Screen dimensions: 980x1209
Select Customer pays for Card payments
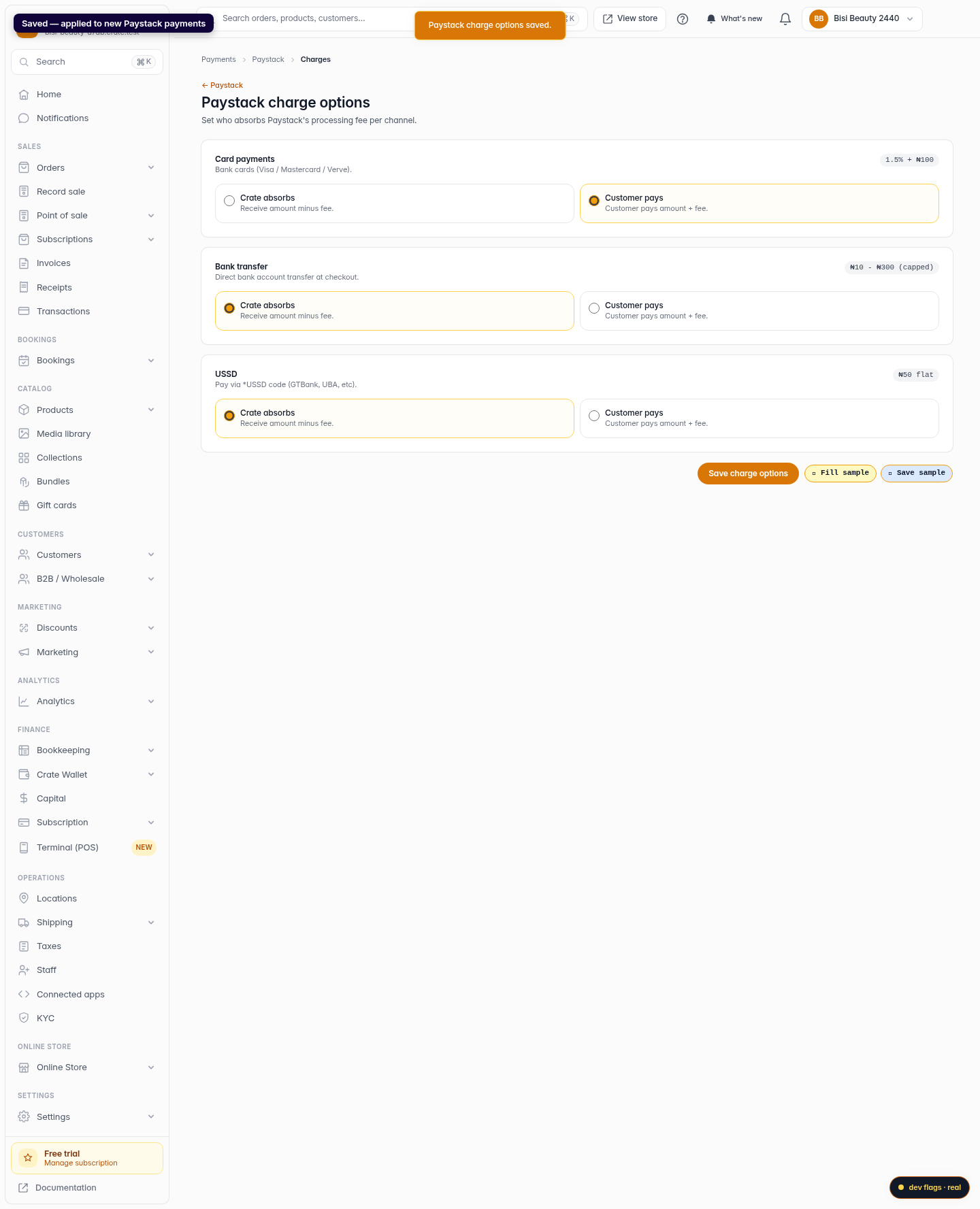[759, 203]
